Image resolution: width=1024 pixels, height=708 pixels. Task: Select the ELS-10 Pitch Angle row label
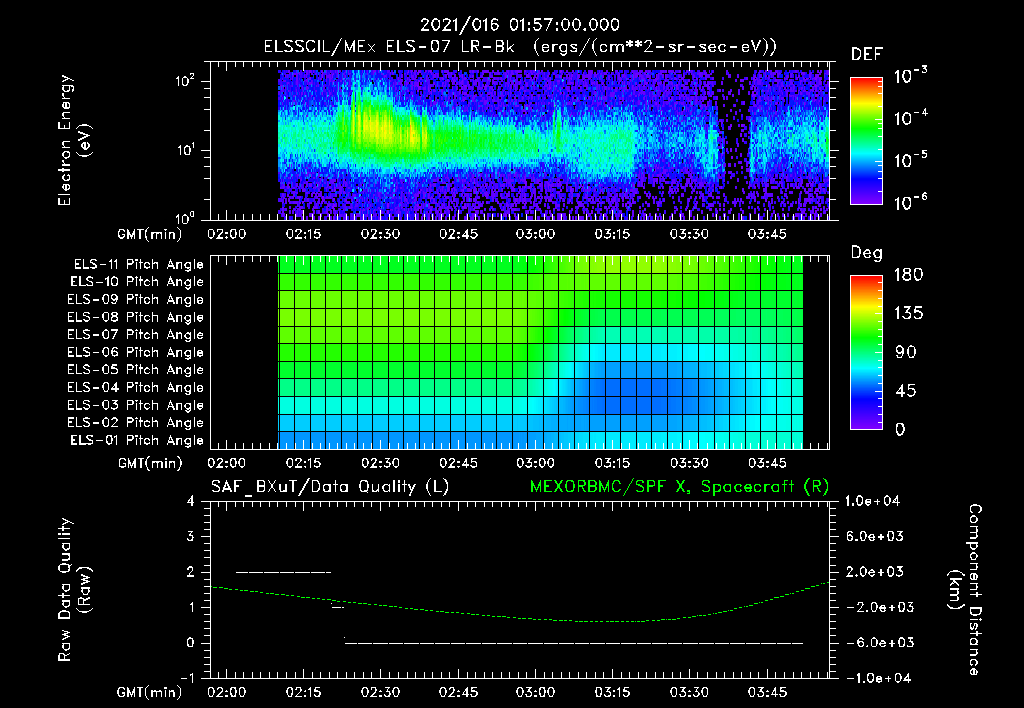click(x=137, y=282)
